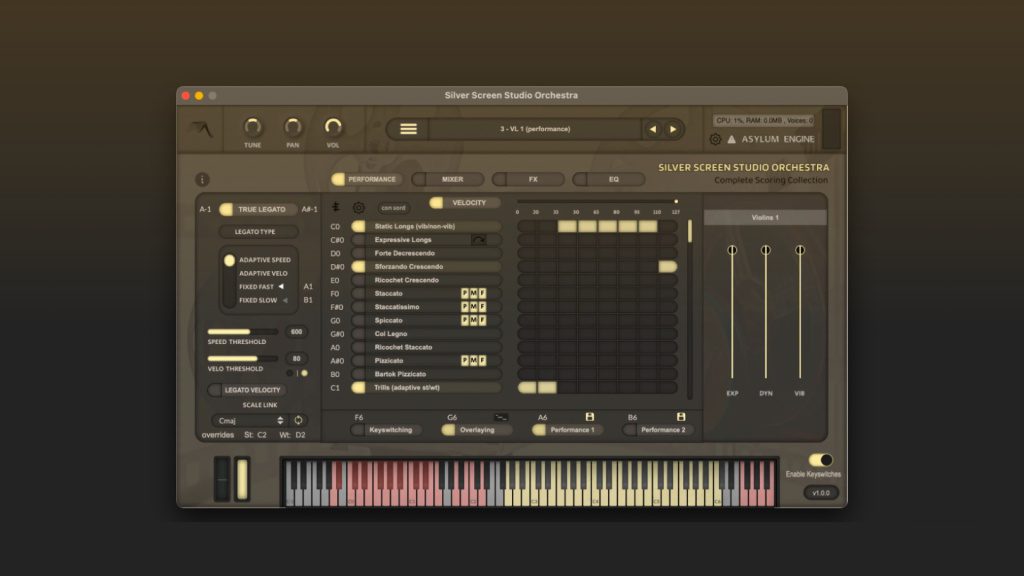
Task: Go to next preset arrow
Action: click(x=673, y=129)
